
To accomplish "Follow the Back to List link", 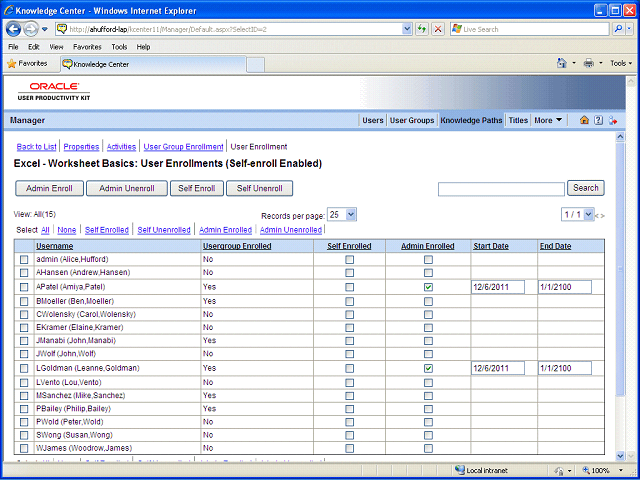I will pos(36,147).
